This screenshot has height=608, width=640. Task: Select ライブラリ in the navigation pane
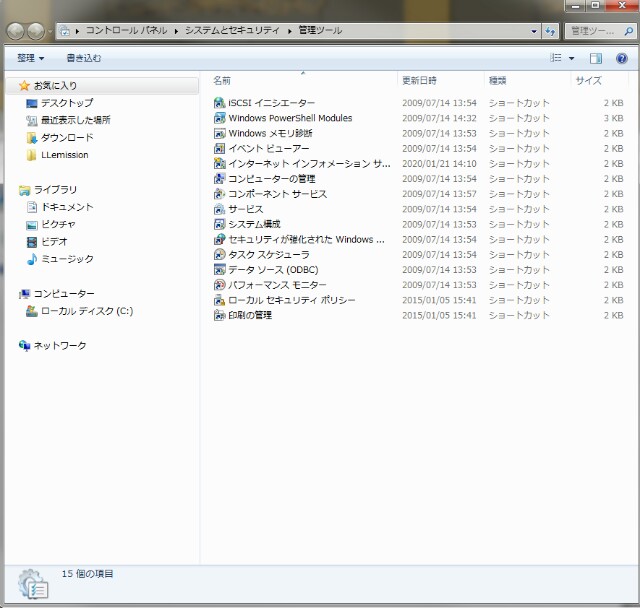point(55,190)
